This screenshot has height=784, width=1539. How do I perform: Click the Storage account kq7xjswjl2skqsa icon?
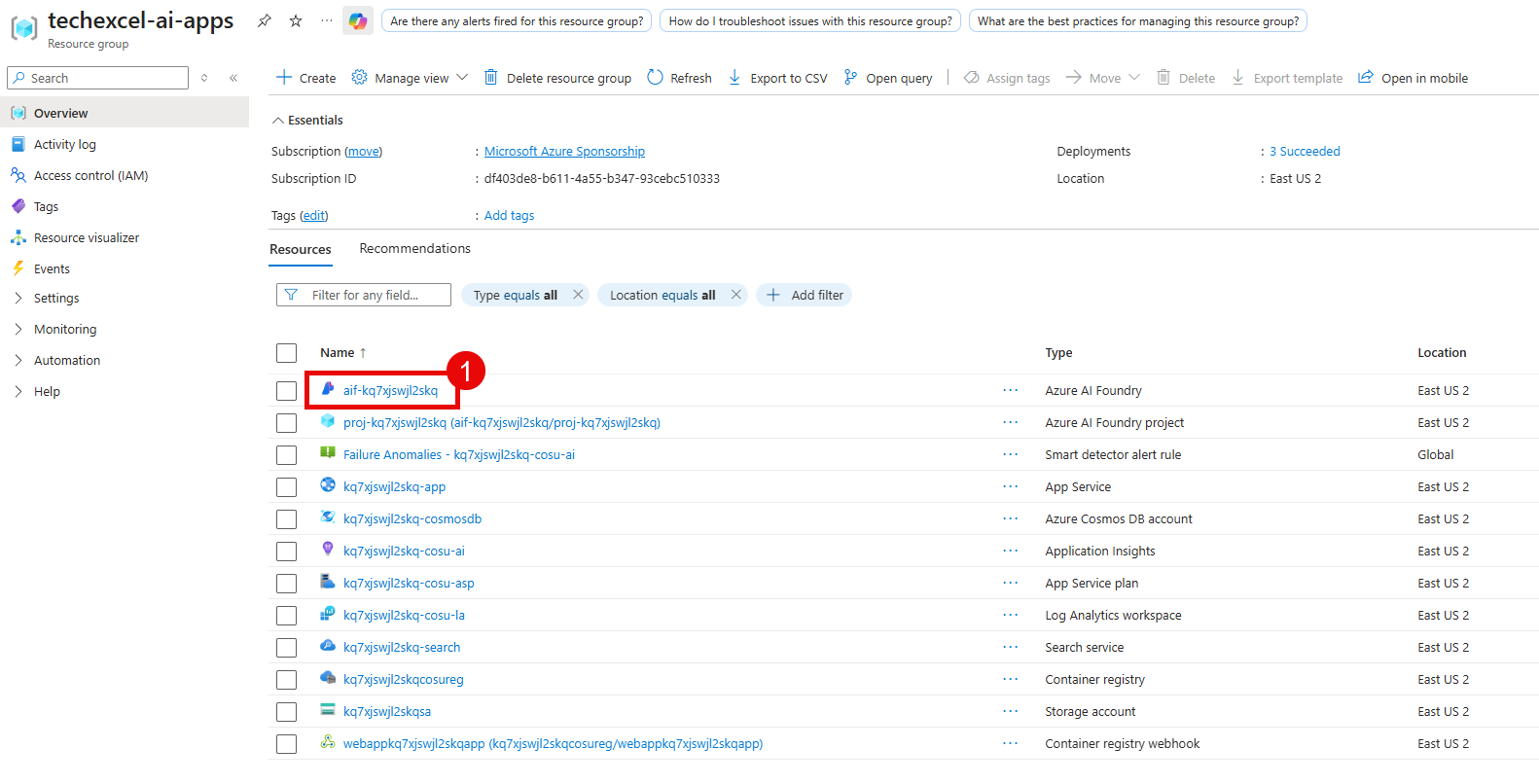pos(328,710)
